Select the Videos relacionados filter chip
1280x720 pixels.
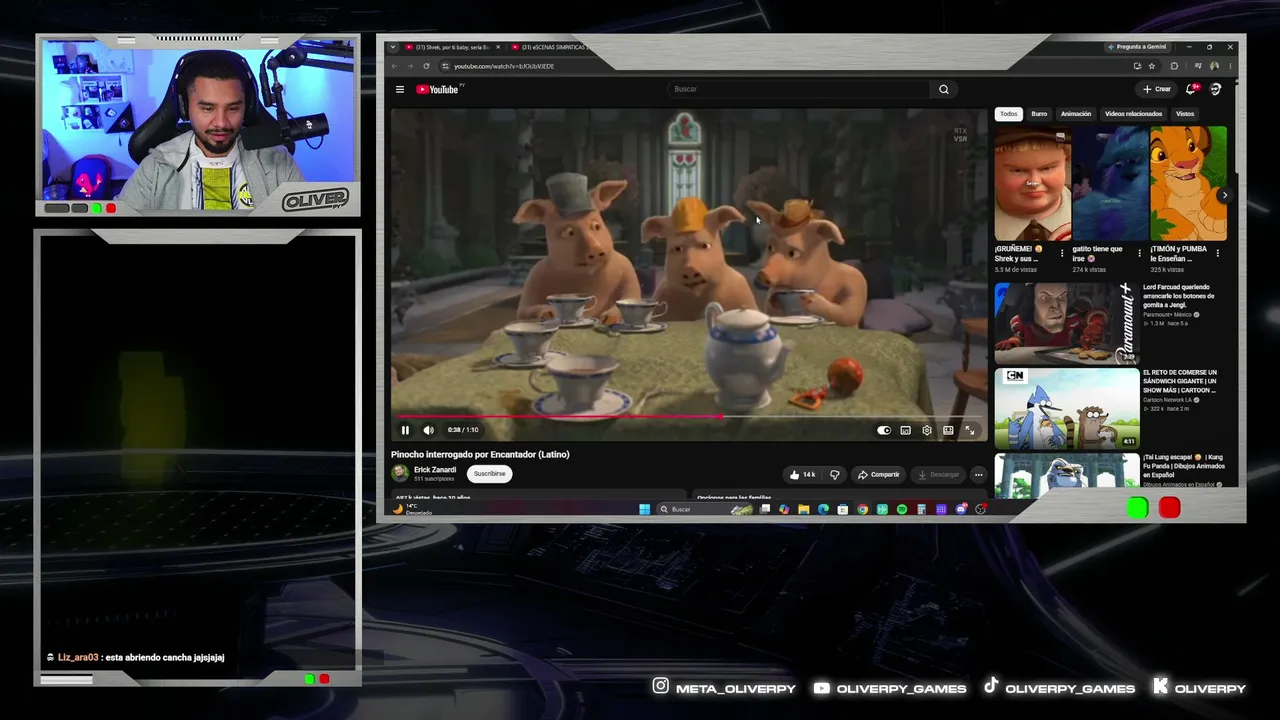coord(1134,114)
